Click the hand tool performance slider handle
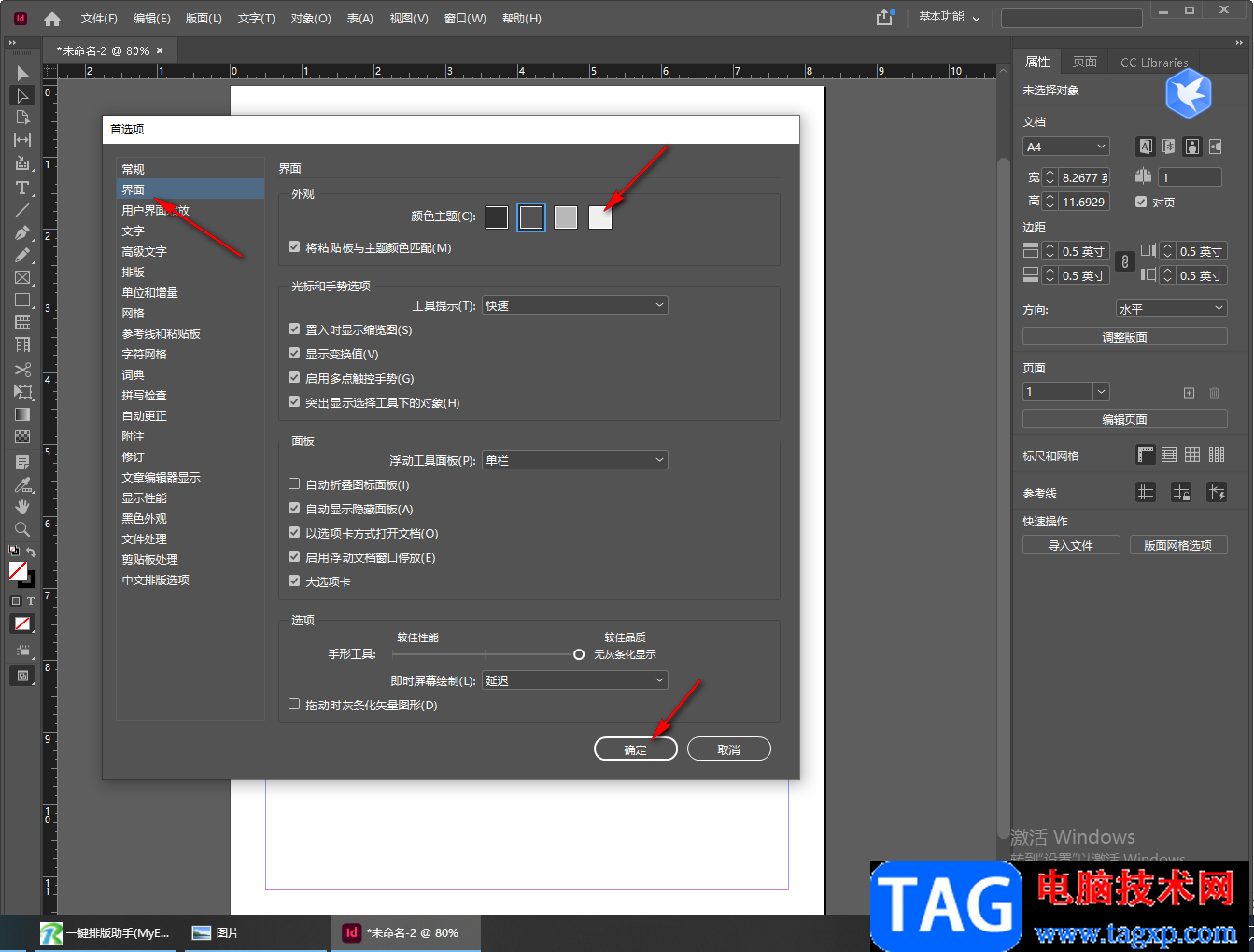Screen dimensions: 1254x952 579,654
